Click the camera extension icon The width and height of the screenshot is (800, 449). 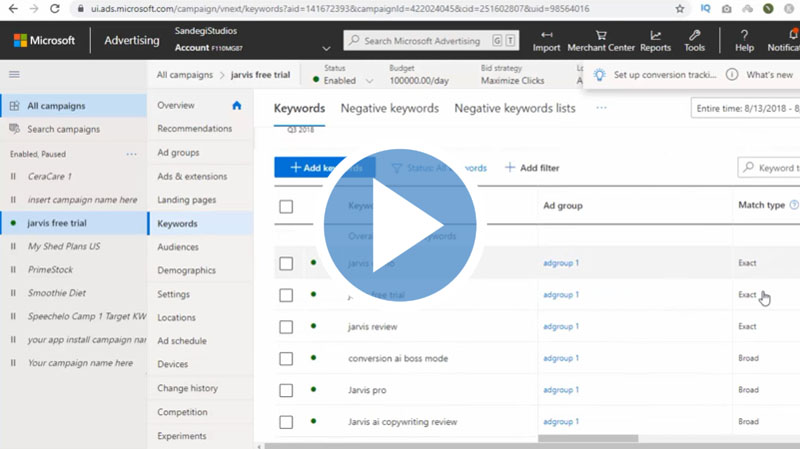[727, 9]
